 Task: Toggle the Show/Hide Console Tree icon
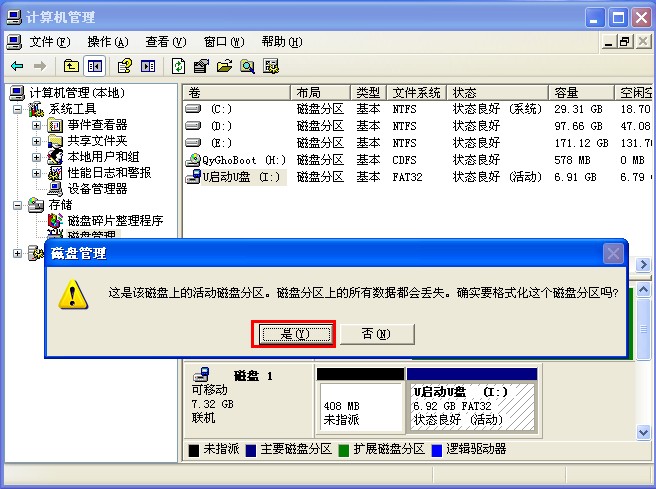tap(94, 66)
